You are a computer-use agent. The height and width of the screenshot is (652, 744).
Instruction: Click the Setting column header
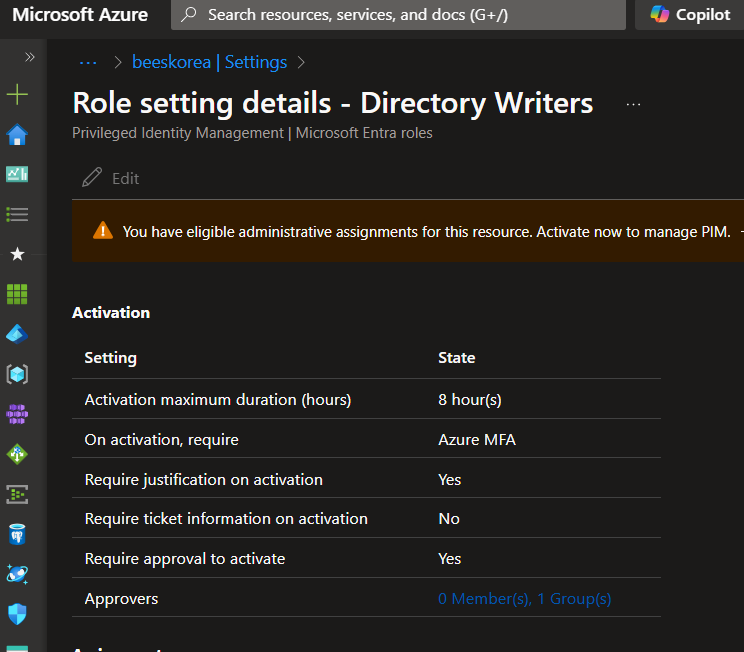(111, 357)
